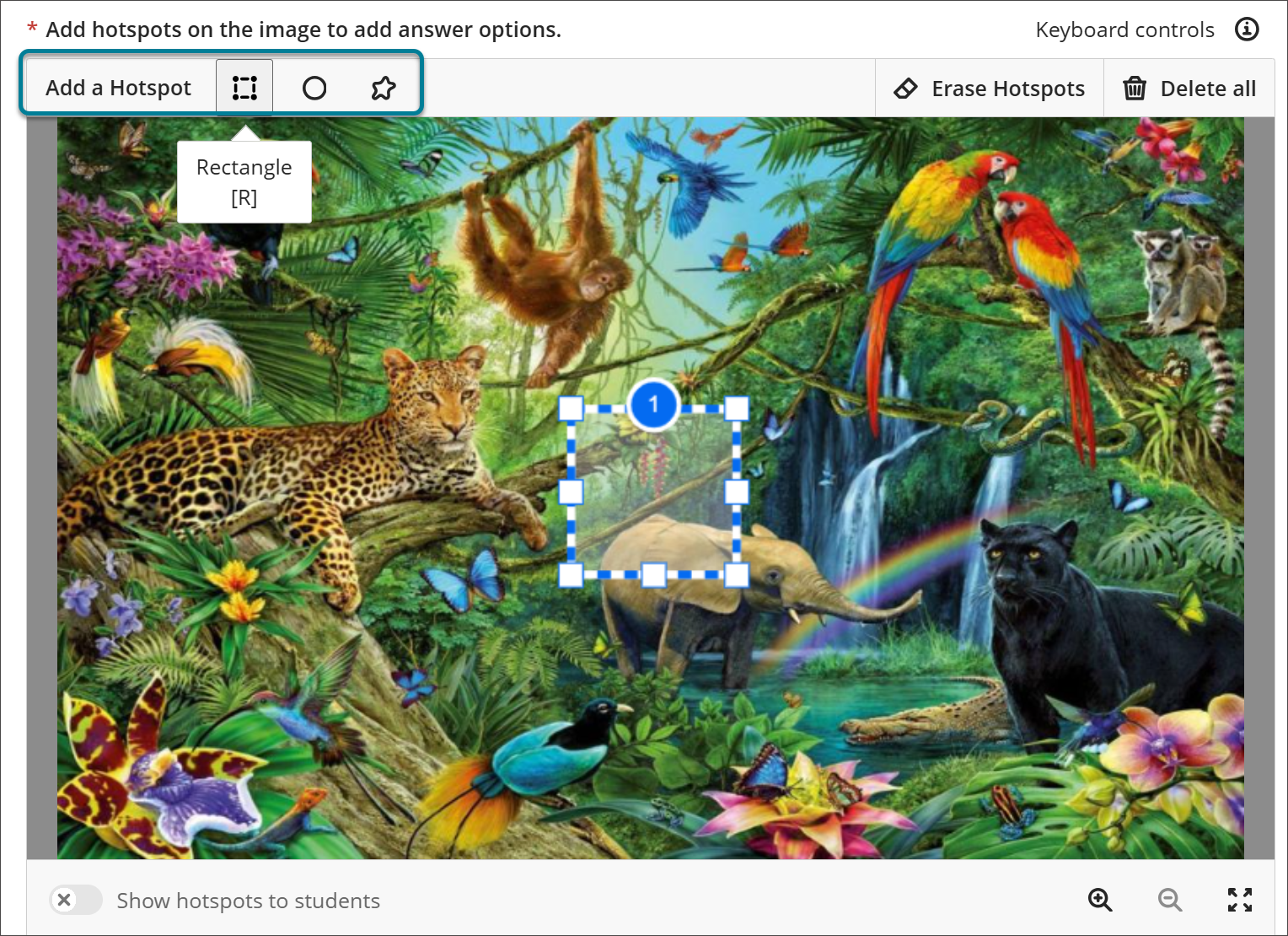This screenshot has height=936, width=1288.
Task: Toggle Show hotspots to students
Action: pyautogui.click(x=75, y=900)
